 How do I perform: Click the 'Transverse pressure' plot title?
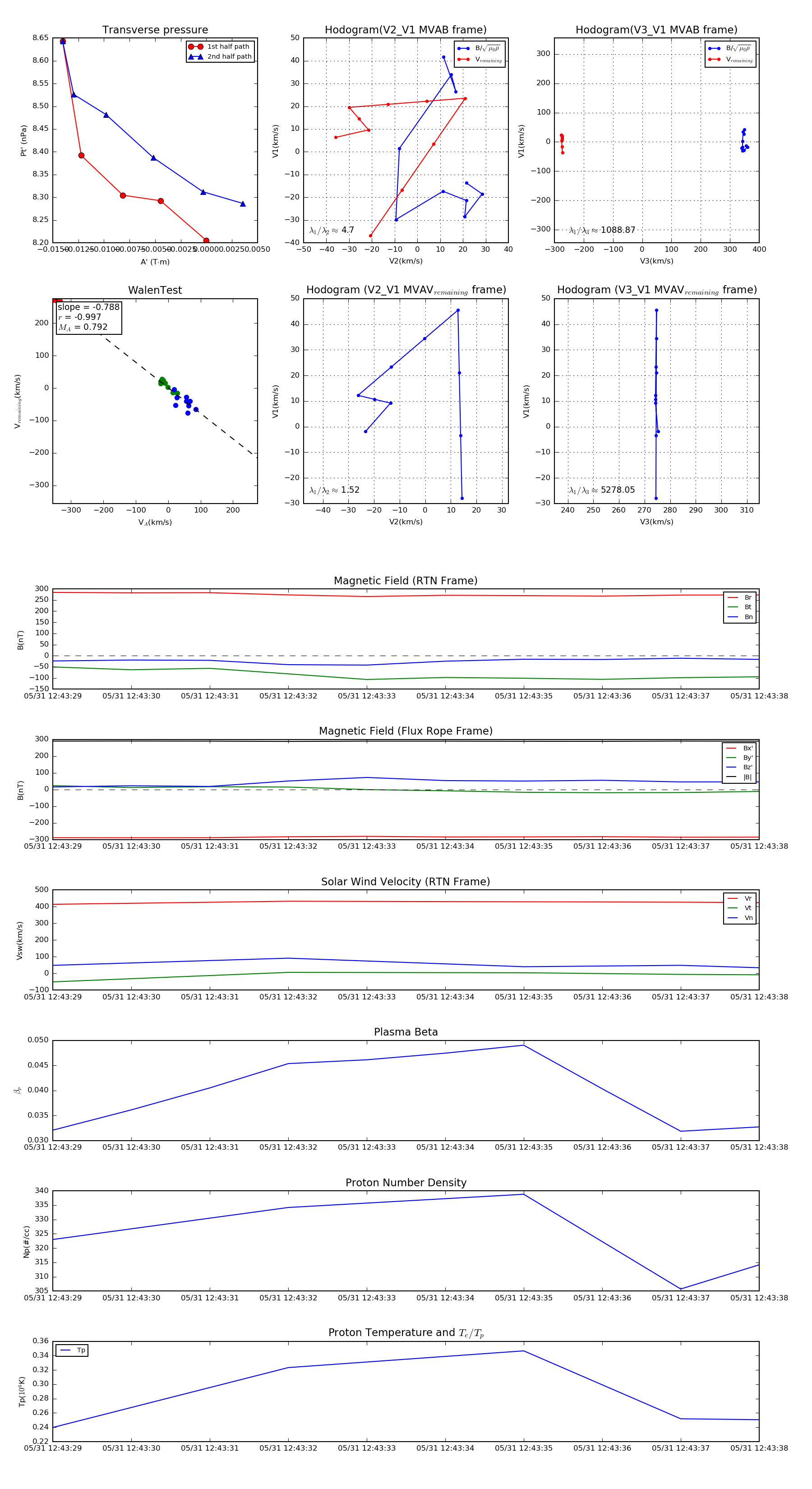tap(155, 29)
